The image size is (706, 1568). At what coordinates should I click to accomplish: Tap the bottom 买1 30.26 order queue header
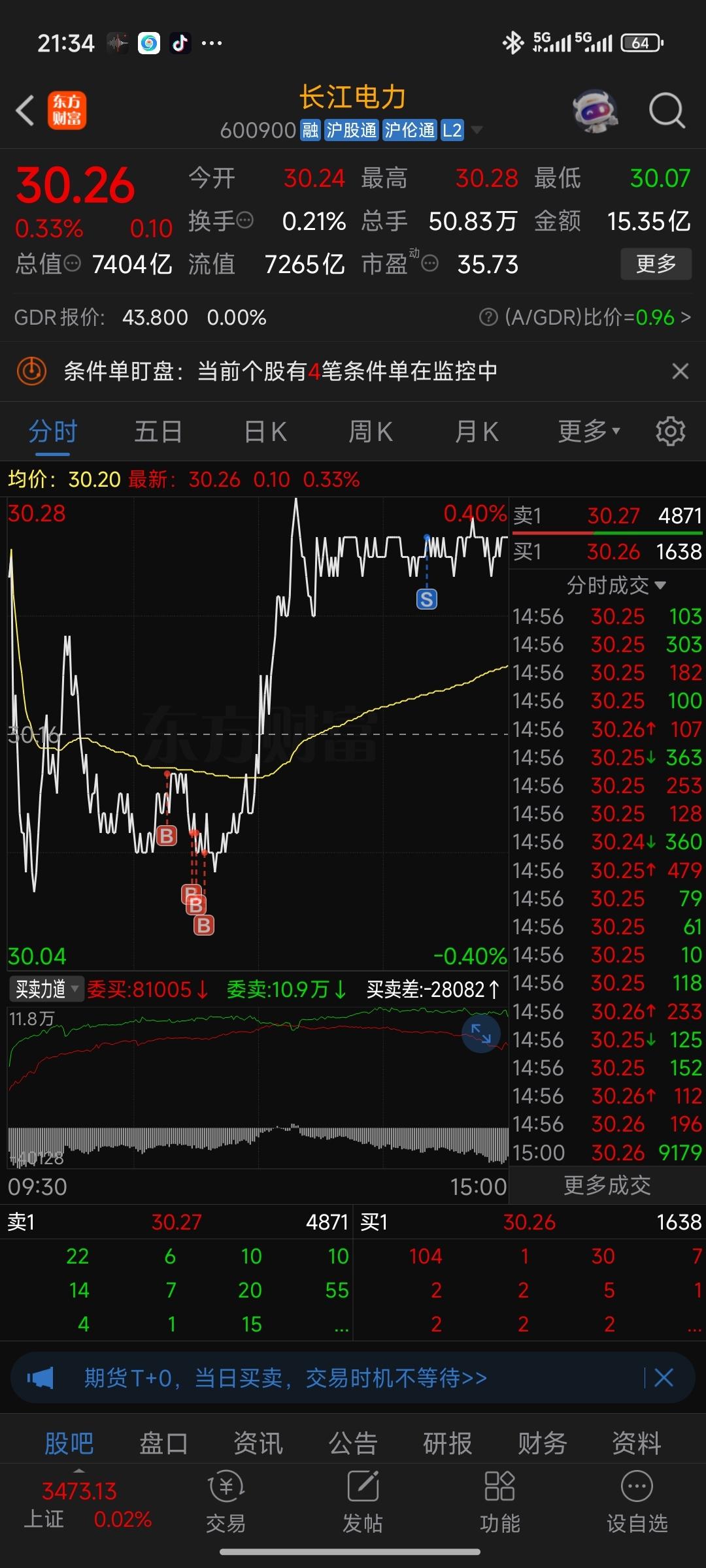point(530,1222)
